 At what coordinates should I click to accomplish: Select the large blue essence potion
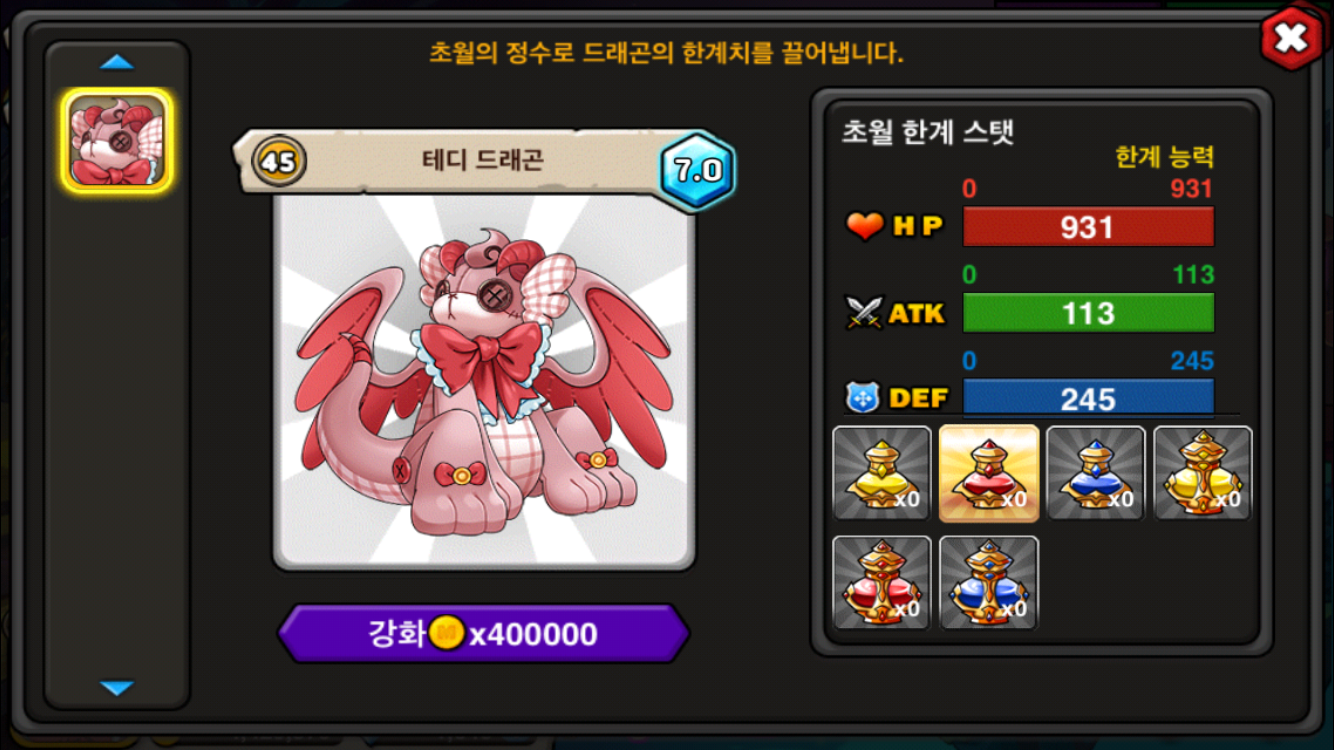click(989, 583)
